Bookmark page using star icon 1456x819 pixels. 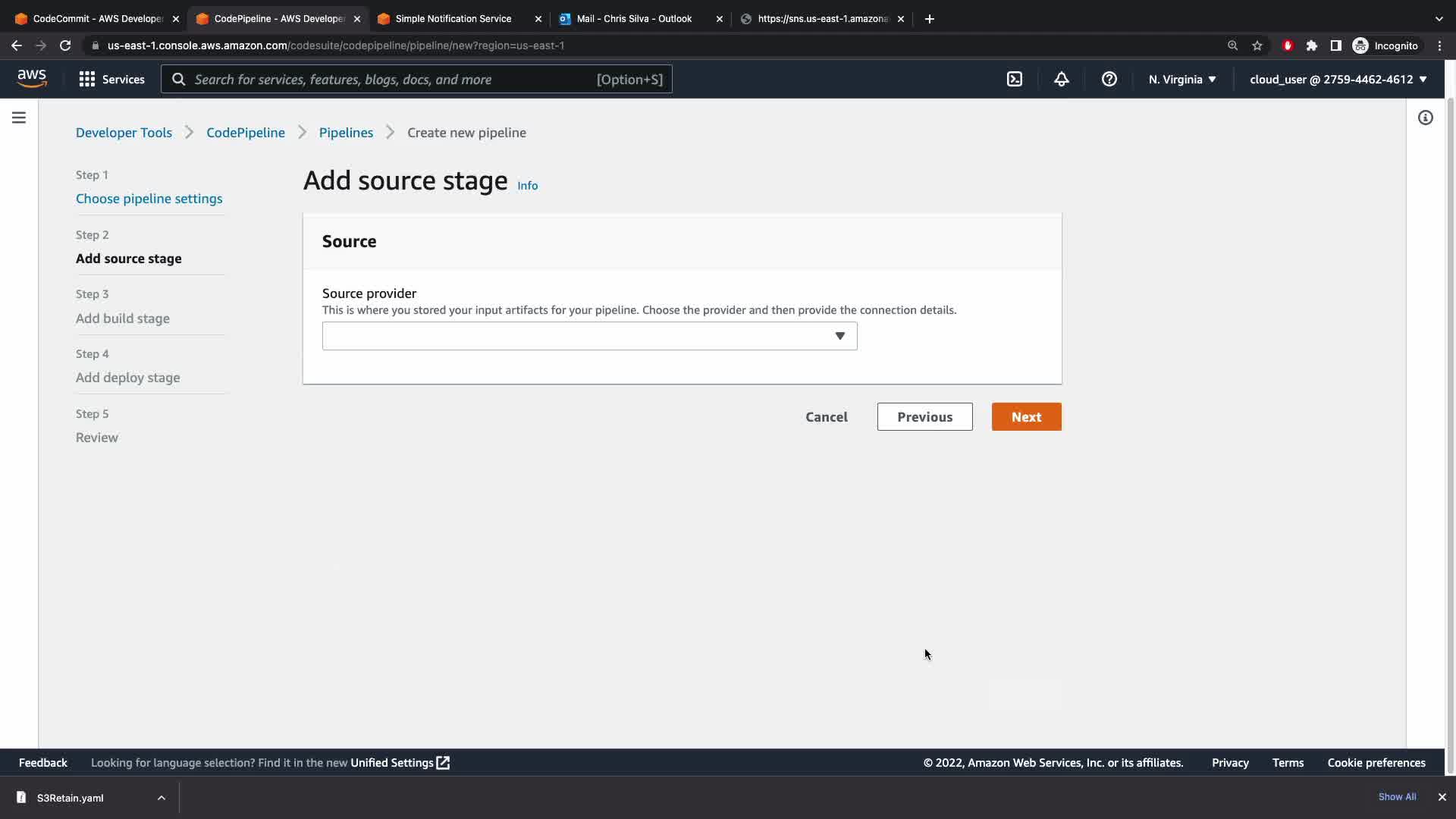click(1257, 45)
